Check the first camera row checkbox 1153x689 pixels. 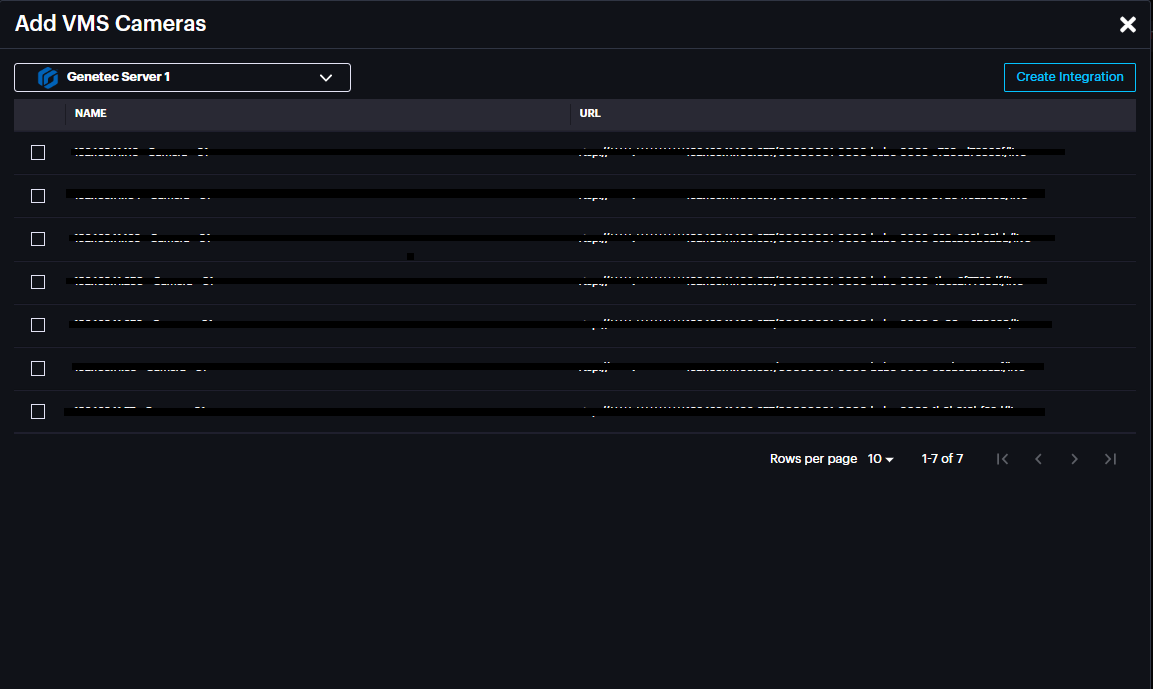click(x=38, y=153)
